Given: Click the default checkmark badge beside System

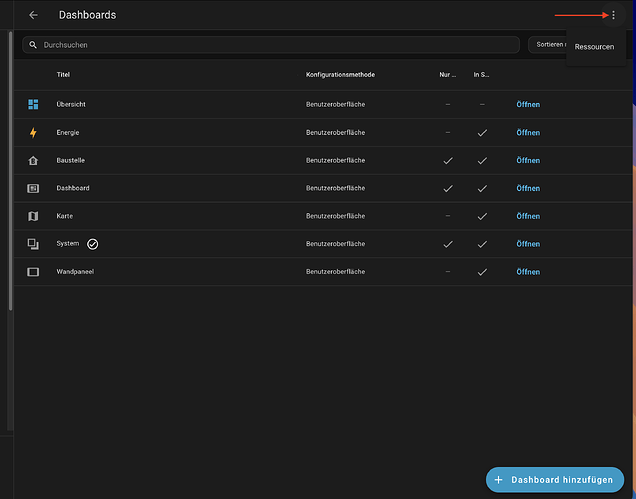Looking at the screenshot, I should (92, 244).
